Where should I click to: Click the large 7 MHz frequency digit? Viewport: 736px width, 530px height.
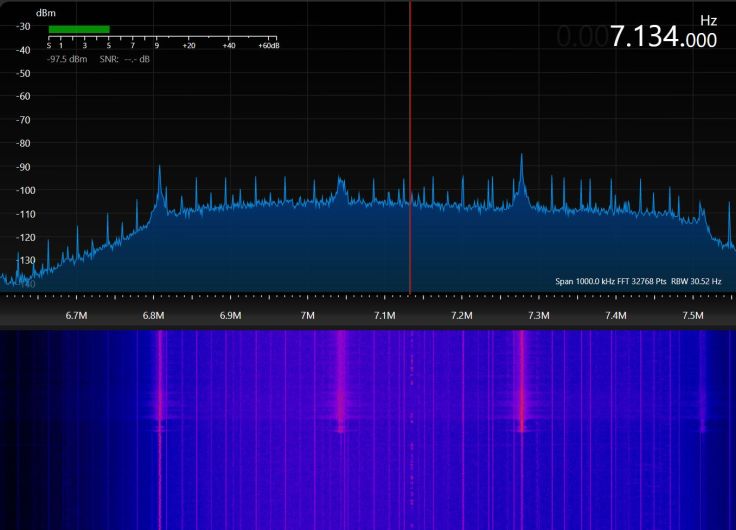619,38
